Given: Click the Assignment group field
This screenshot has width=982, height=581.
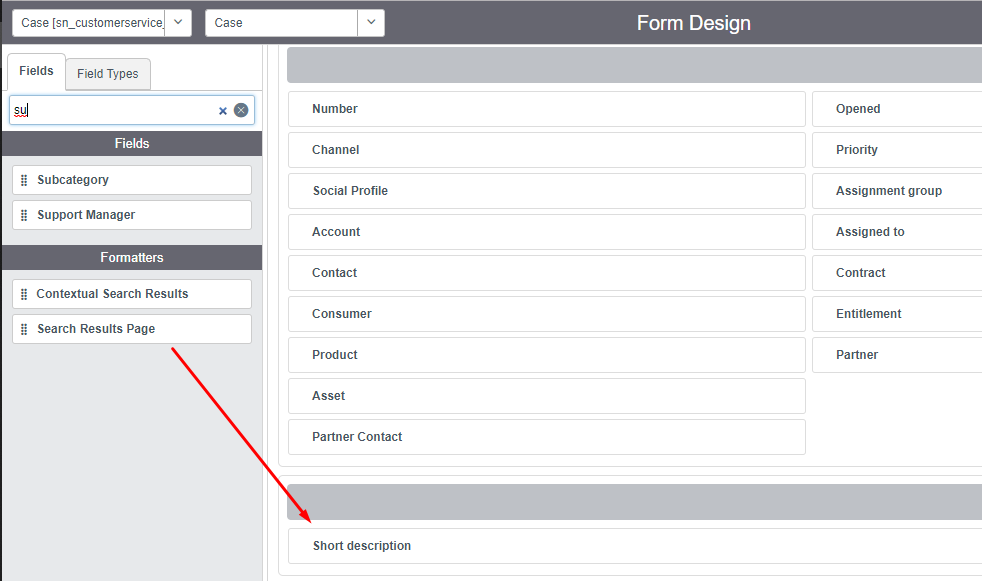Looking at the screenshot, I should (x=888, y=191).
